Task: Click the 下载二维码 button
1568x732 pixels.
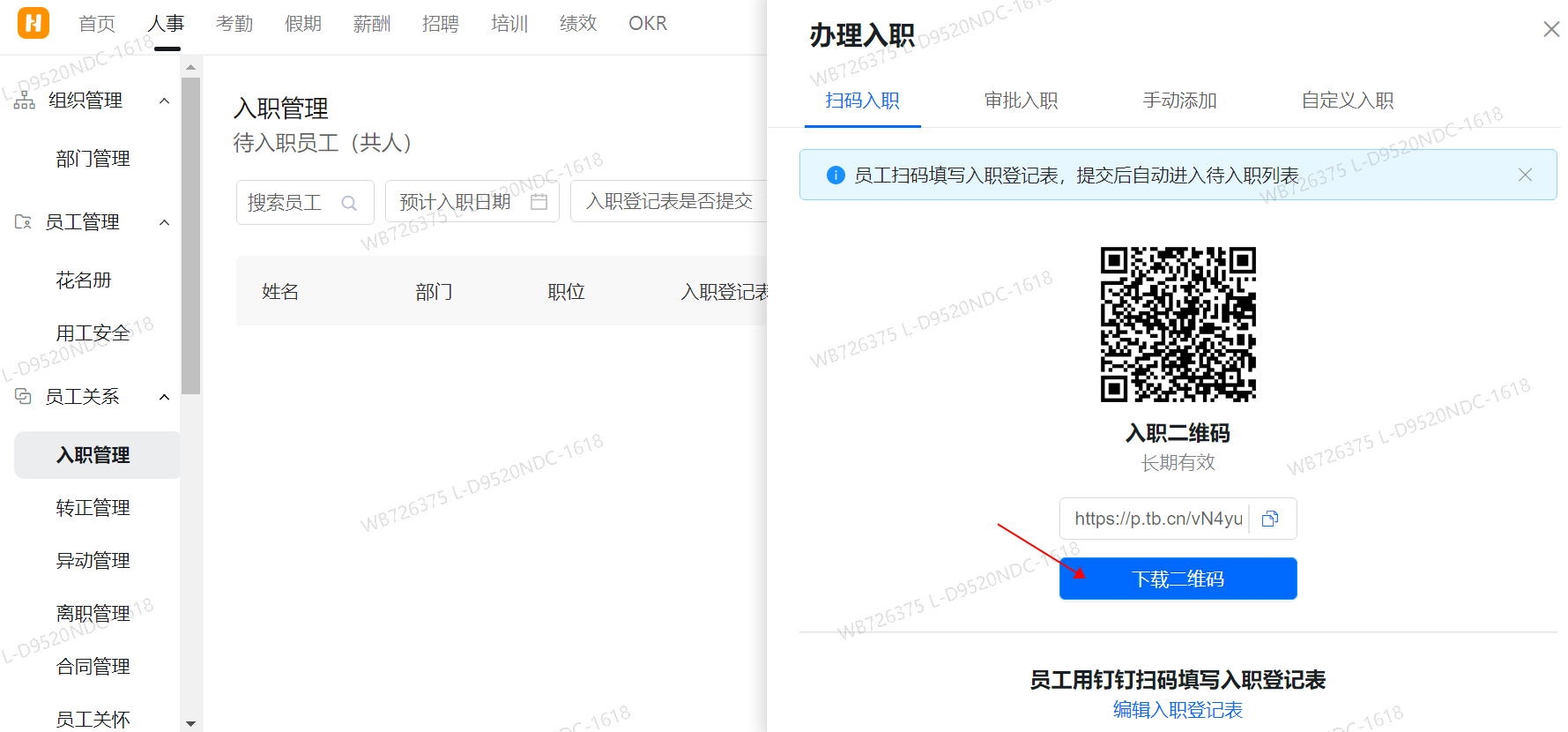Action: tap(1178, 579)
